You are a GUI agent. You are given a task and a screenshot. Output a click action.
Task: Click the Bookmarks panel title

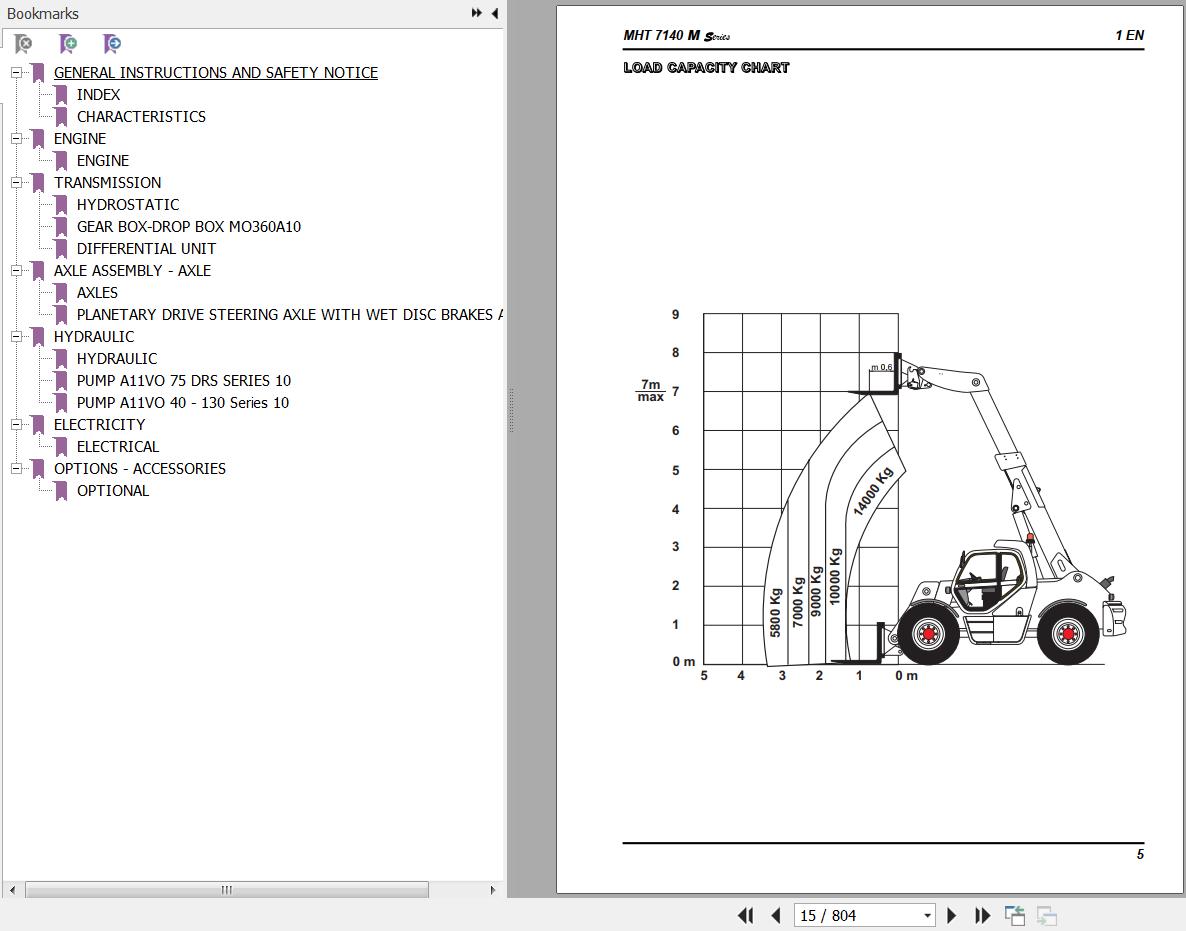point(42,14)
